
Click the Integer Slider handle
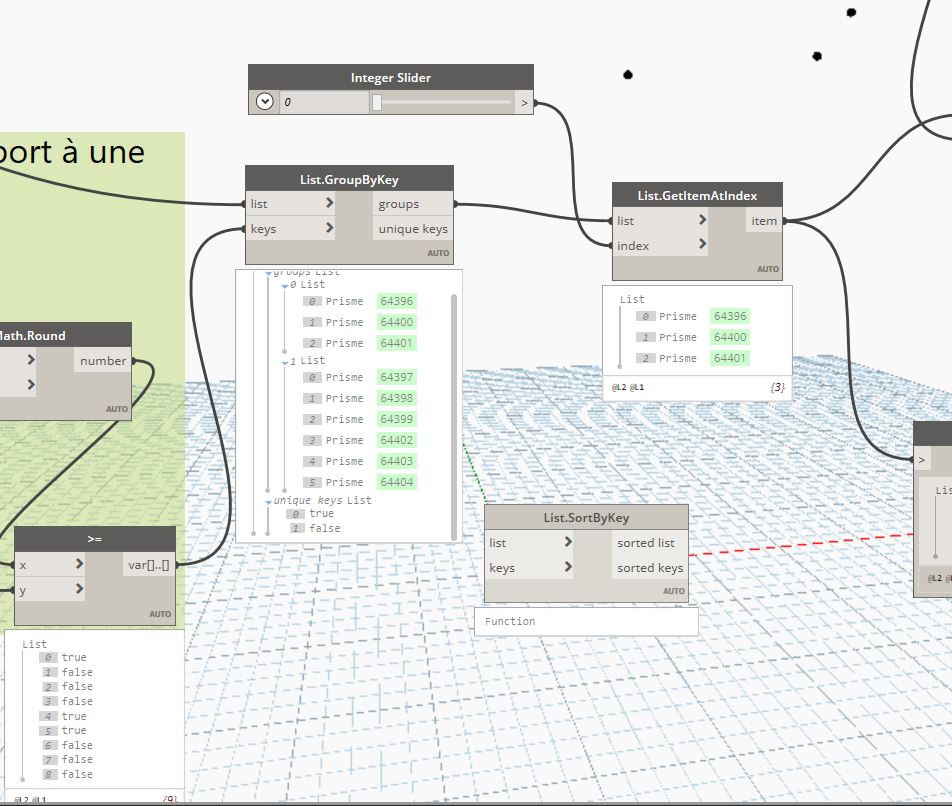click(x=377, y=102)
